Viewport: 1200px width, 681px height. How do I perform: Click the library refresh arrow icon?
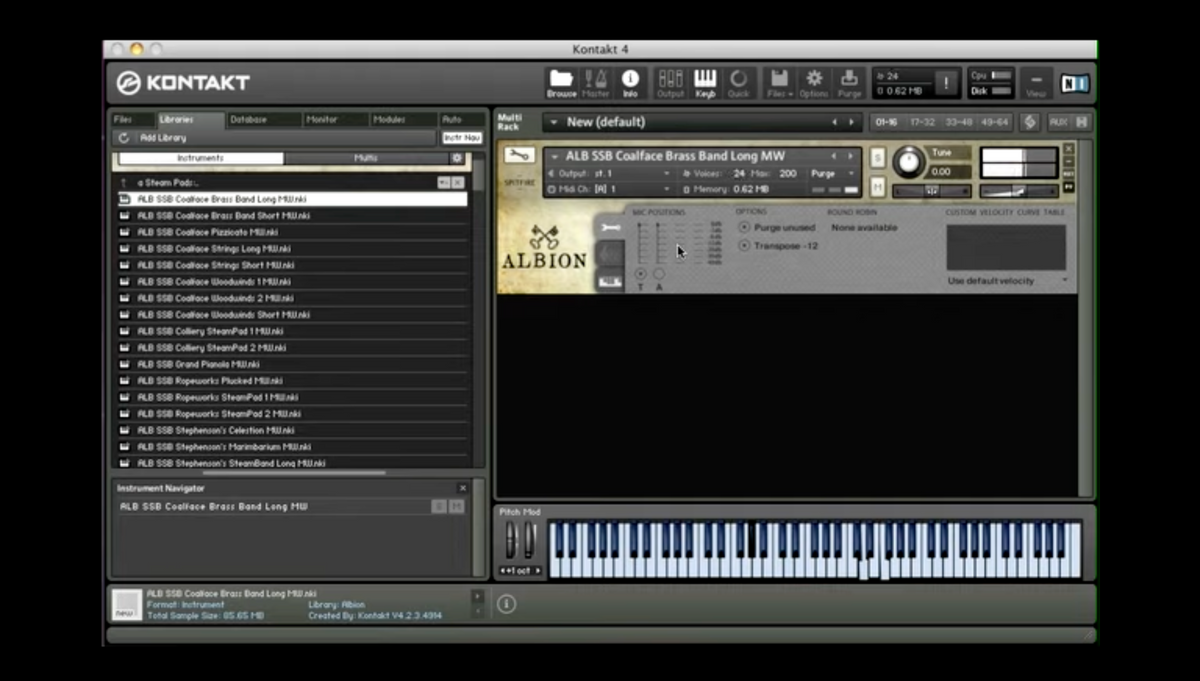[x=124, y=138]
